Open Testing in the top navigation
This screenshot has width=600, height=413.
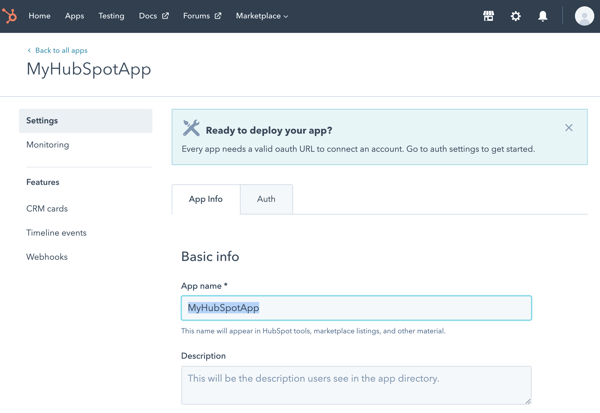[x=111, y=16]
